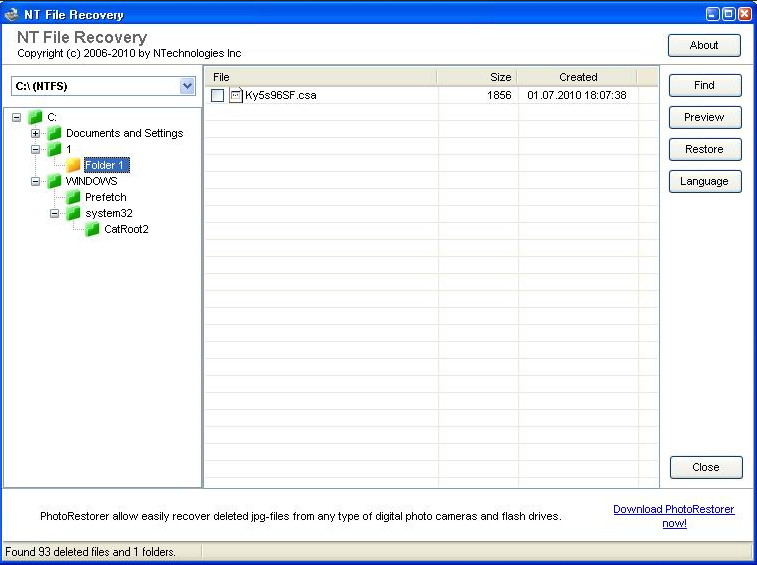757x565 pixels.
Task: Maximize the NT File Recovery window
Action: (x=729, y=14)
